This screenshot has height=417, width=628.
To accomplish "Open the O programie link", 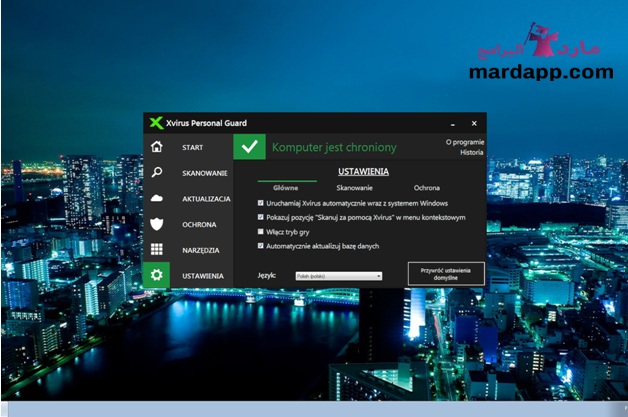I will click(x=465, y=142).
